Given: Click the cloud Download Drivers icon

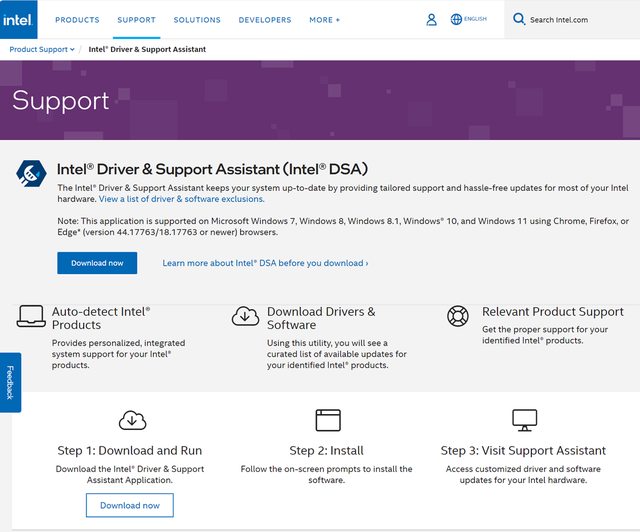Looking at the screenshot, I should click(245, 317).
